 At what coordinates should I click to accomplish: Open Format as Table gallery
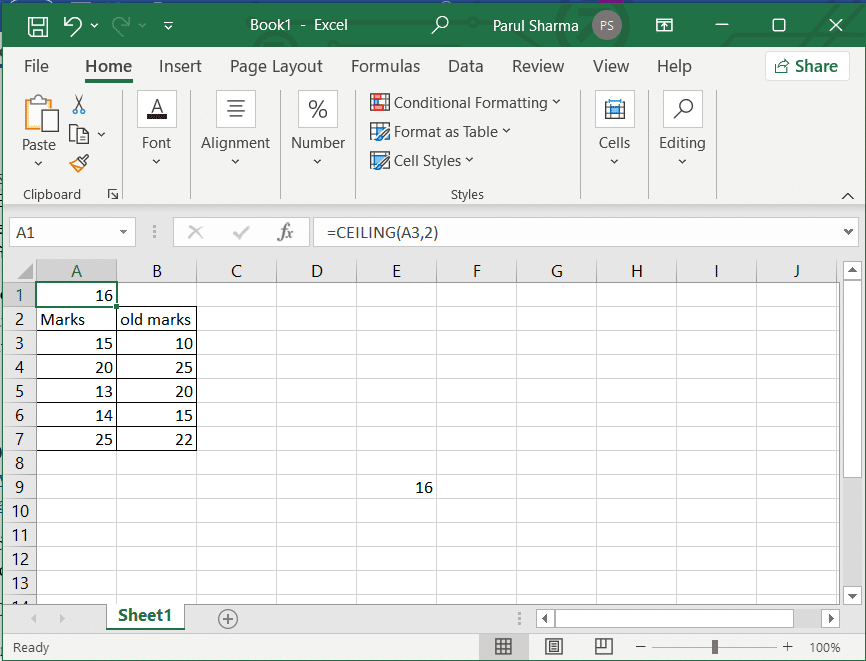[440, 132]
